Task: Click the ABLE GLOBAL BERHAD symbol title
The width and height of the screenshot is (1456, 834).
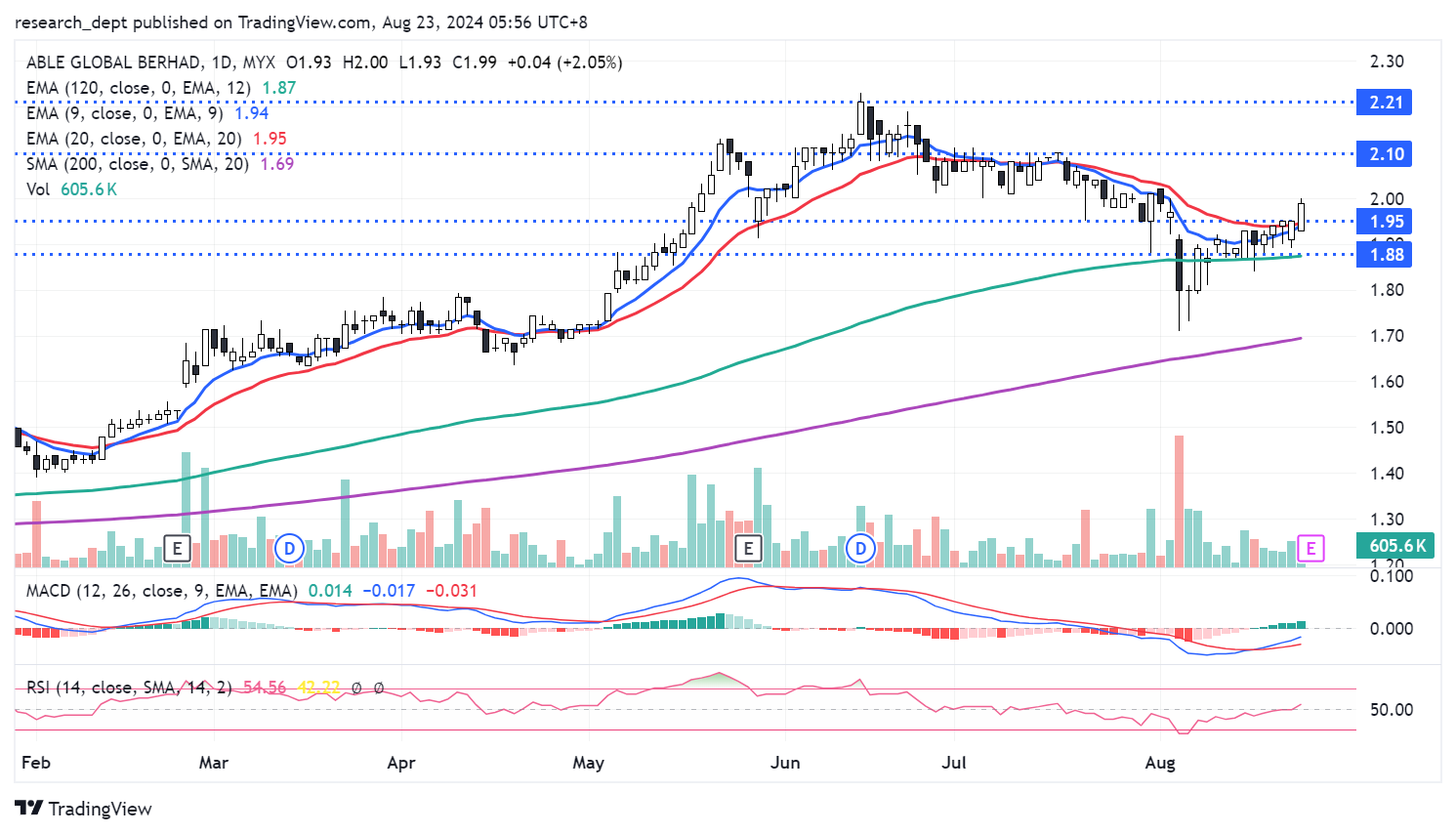Action: click(x=113, y=63)
